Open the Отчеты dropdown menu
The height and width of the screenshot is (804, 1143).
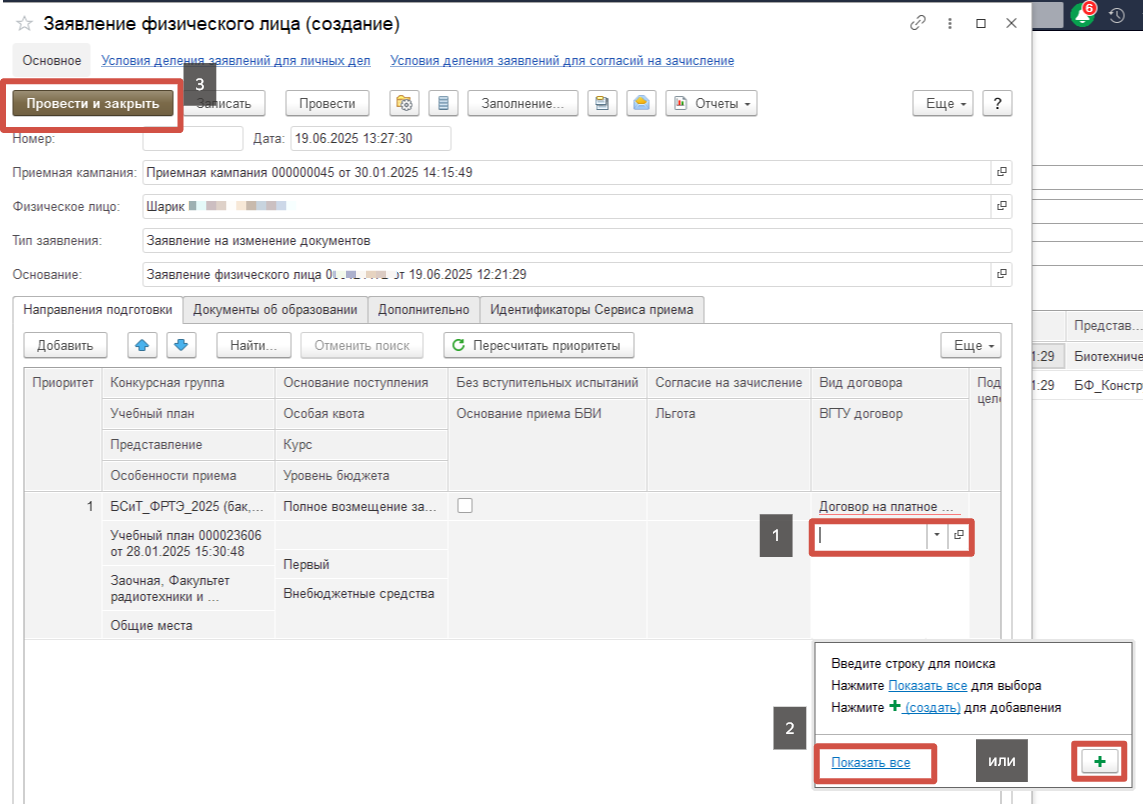click(x=711, y=103)
